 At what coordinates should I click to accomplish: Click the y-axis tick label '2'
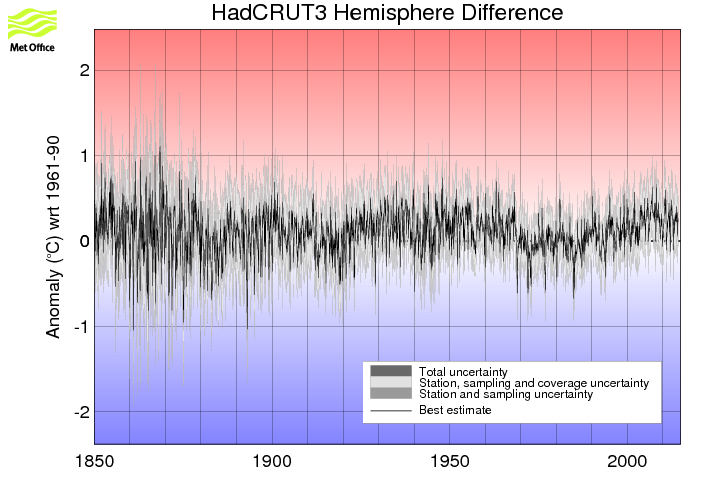[x=84, y=70]
